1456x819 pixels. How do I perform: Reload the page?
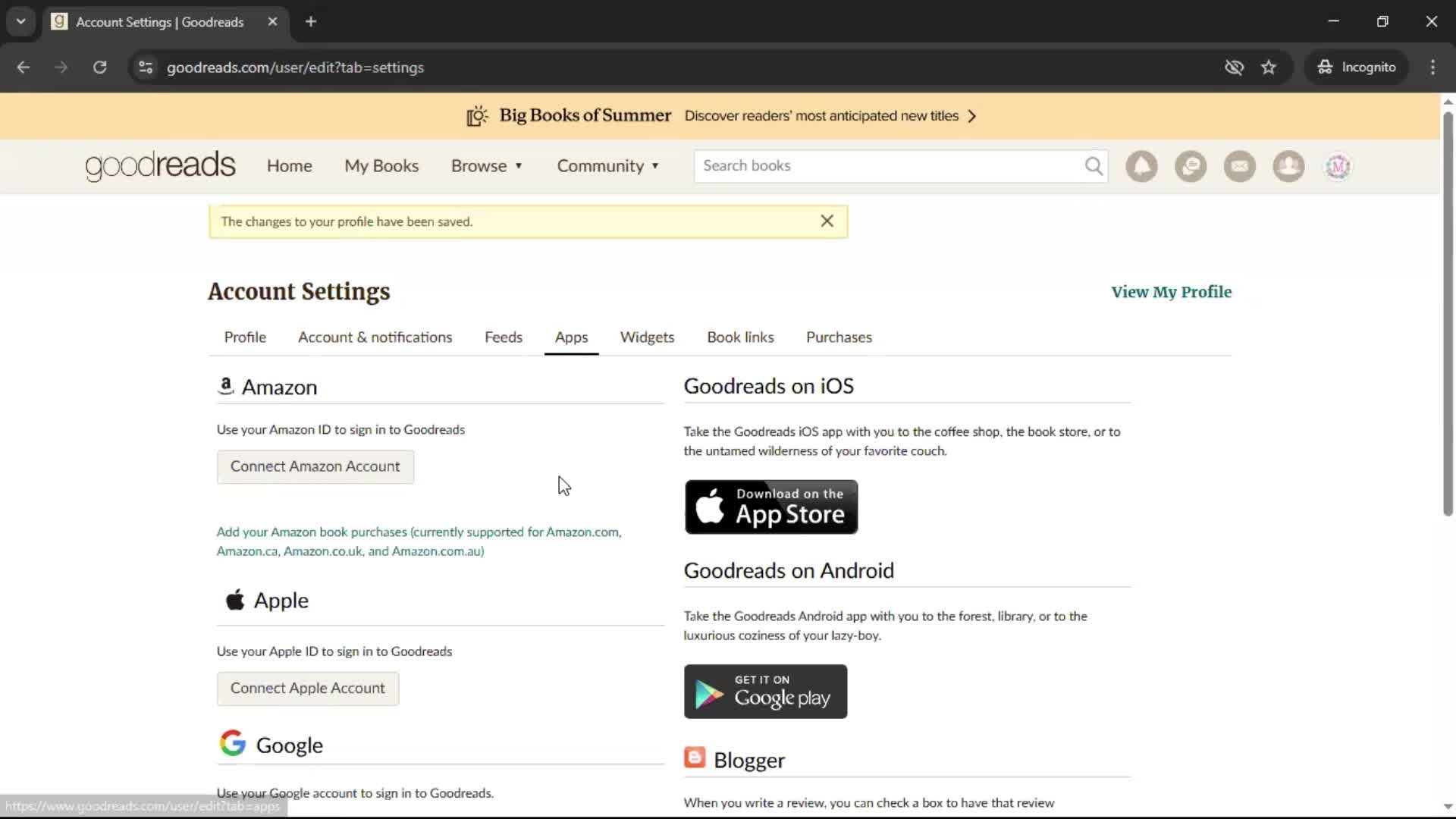(x=99, y=67)
